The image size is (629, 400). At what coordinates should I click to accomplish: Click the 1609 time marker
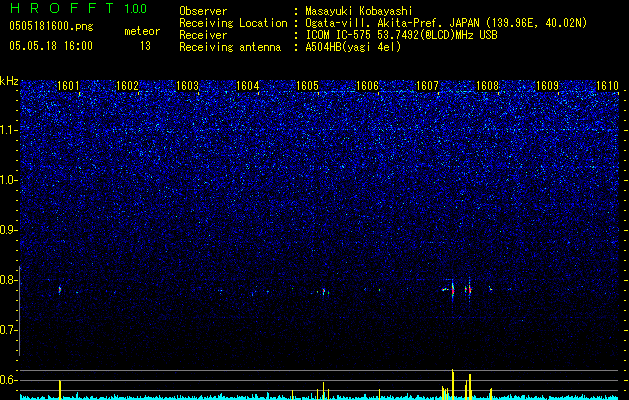pyautogui.click(x=548, y=86)
